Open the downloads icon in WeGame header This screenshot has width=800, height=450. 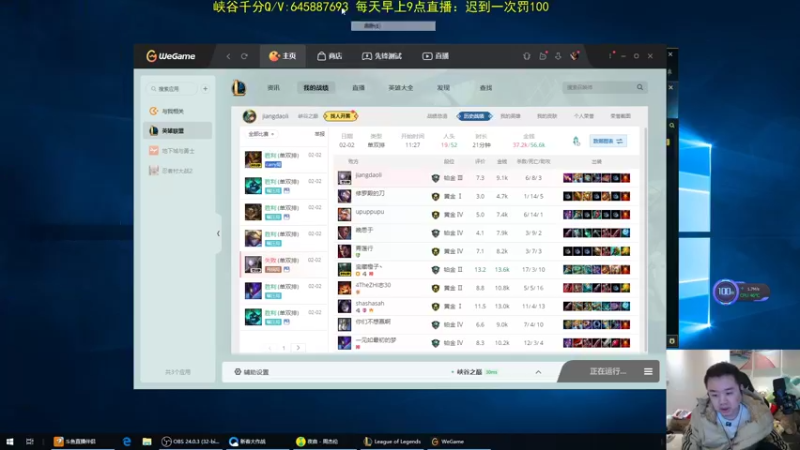(x=558, y=56)
